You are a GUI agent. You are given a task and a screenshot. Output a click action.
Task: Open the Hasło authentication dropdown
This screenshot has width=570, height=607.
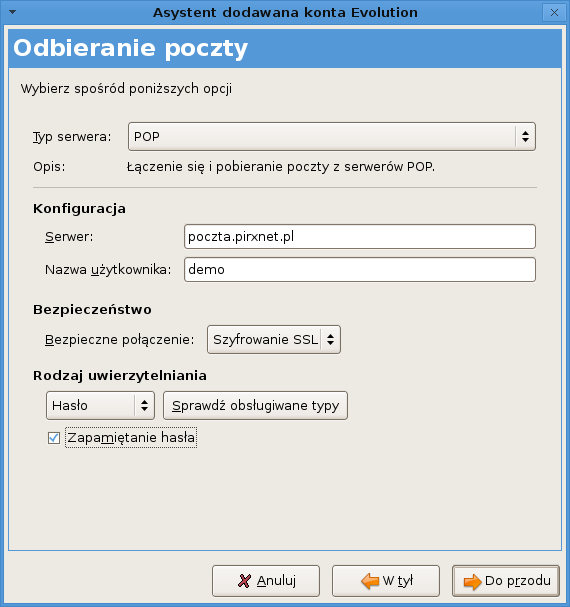point(100,405)
